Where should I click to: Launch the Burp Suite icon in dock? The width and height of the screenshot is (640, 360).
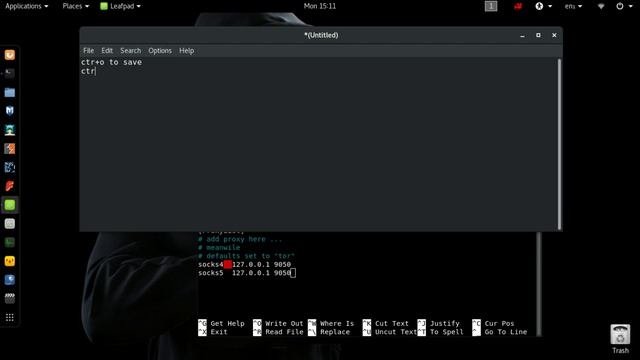(10, 149)
